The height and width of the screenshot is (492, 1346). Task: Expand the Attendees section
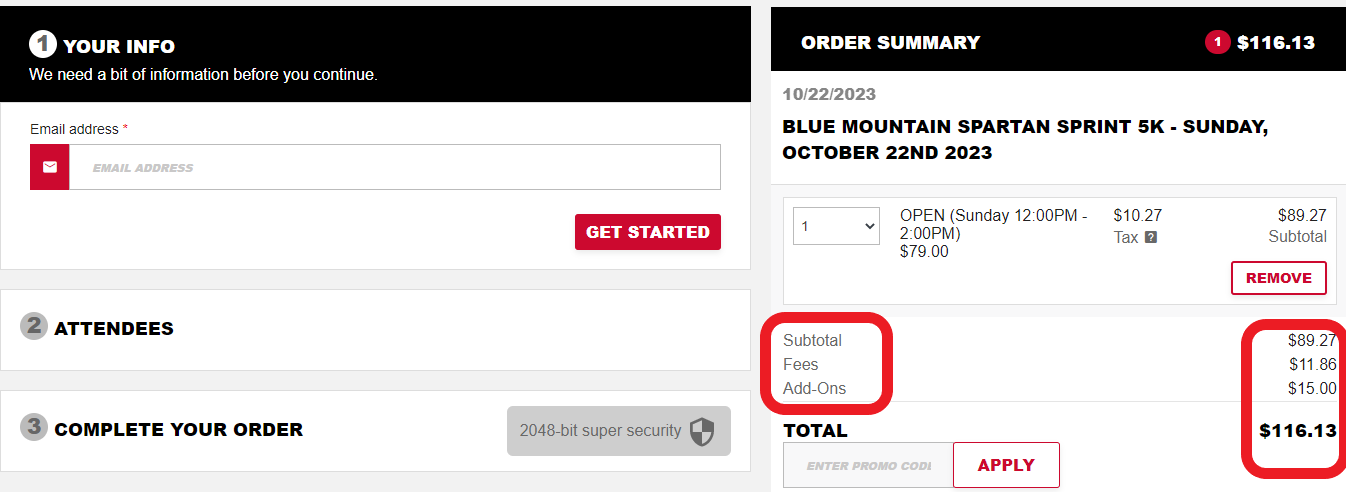tap(375, 330)
